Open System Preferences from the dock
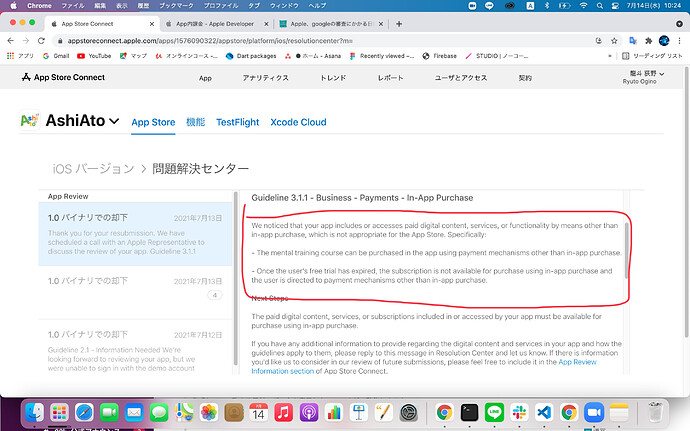Image resolution: width=690 pixels, height=431 pixels. (x=409, y=413)
